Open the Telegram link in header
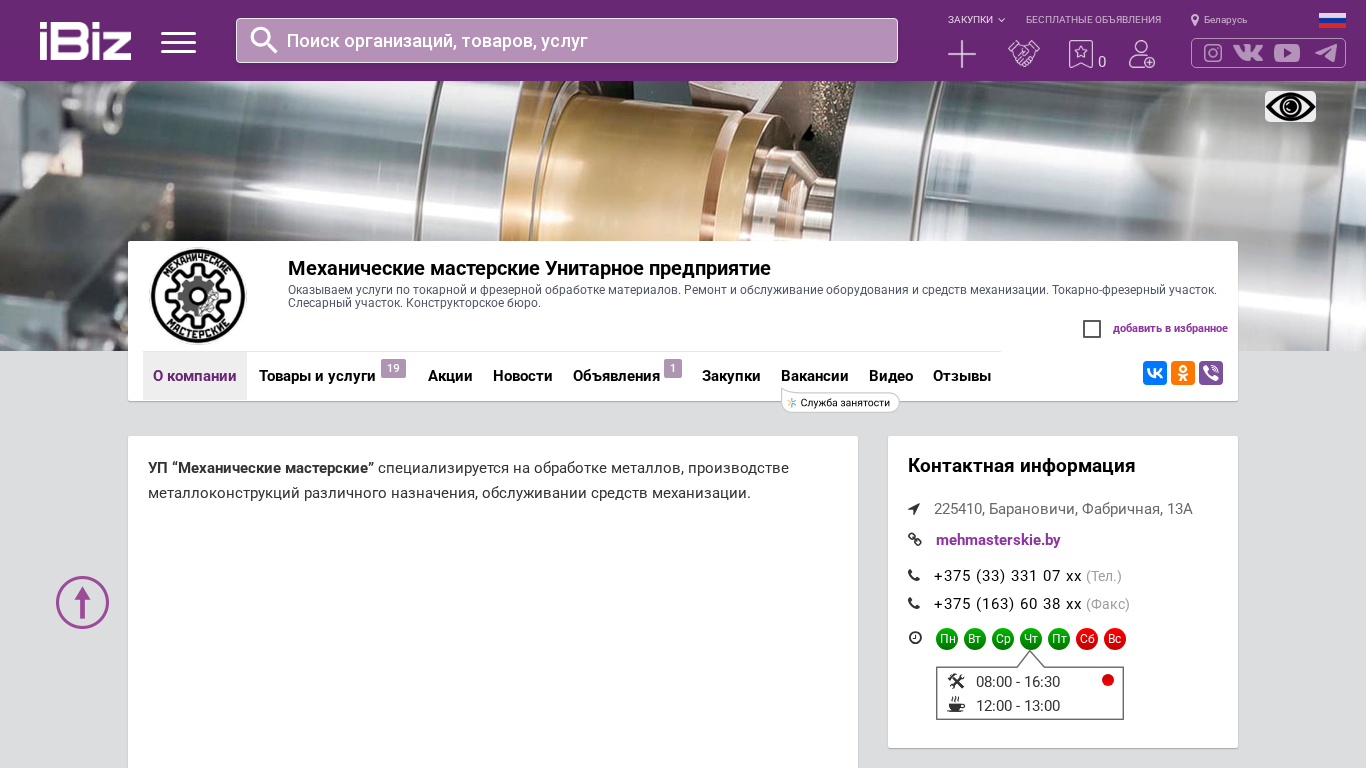This screenshot has width=1366, height=768. pos(1326,53)
